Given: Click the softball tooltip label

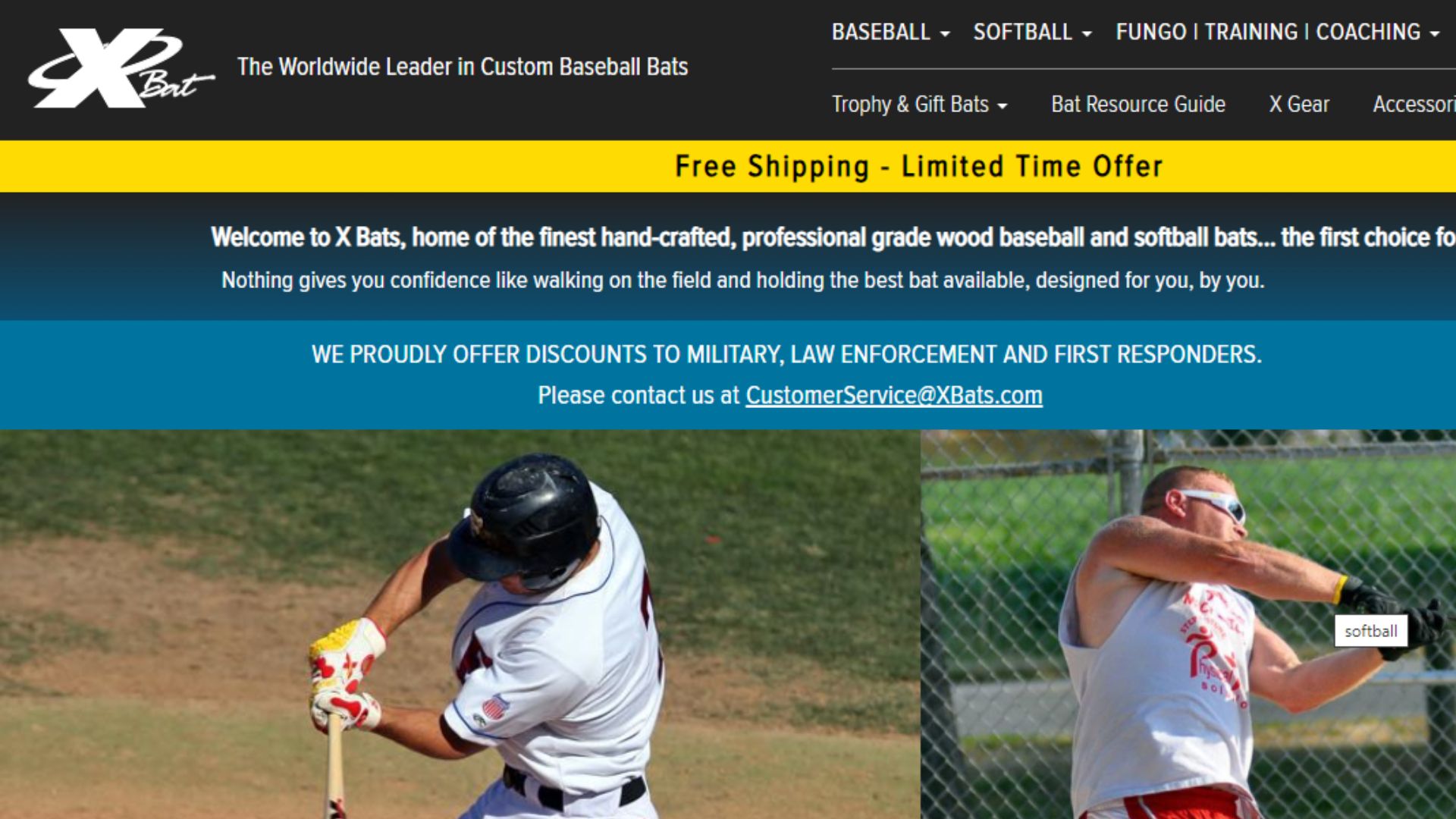Looking at the screenshot, I should (1371, 631).
